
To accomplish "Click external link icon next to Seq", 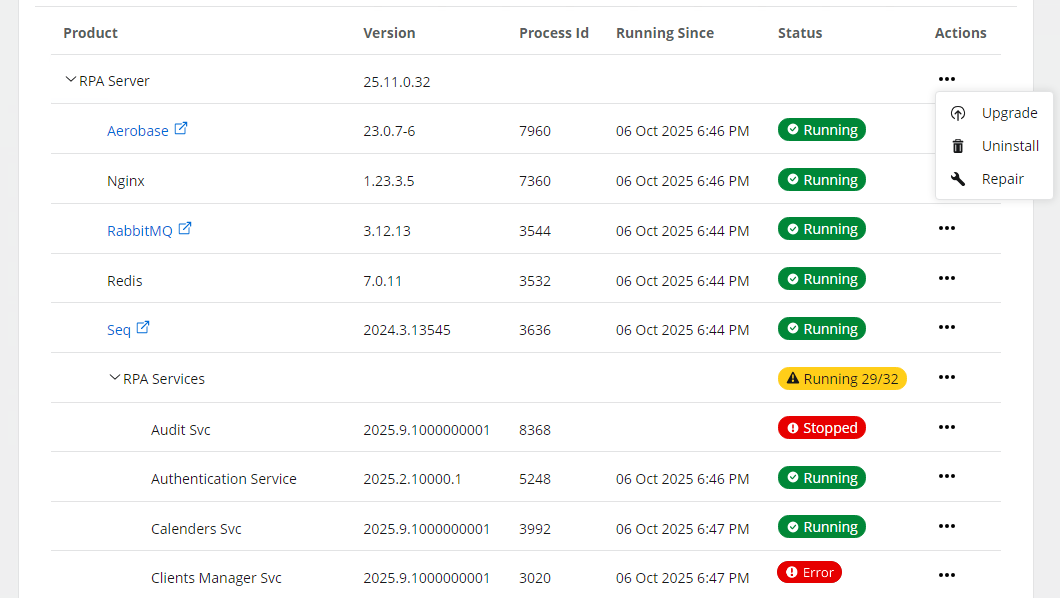I will [143, 327].
